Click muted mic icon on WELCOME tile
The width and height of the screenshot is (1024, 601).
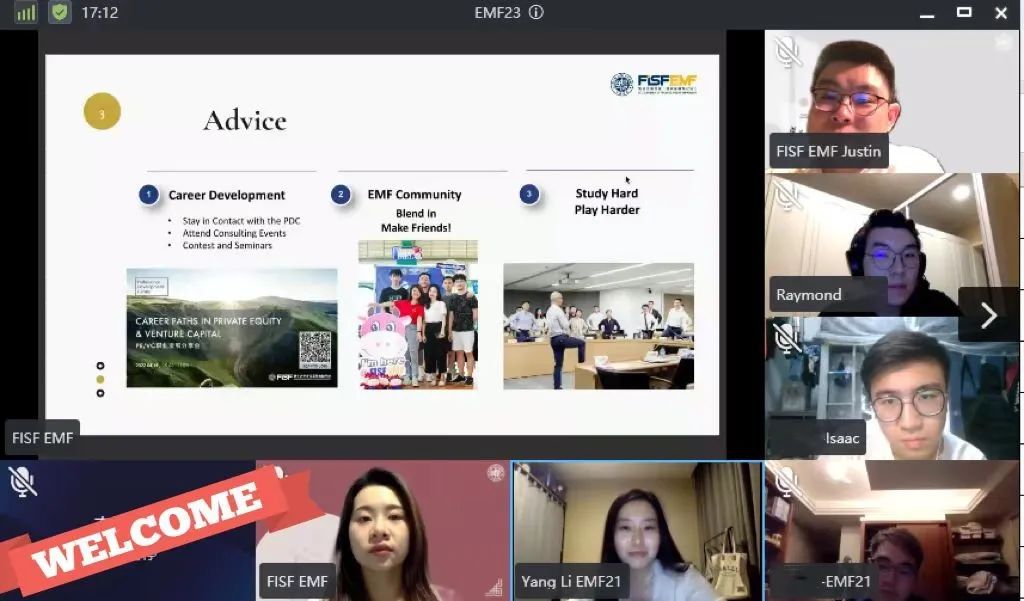pos(22,481)
